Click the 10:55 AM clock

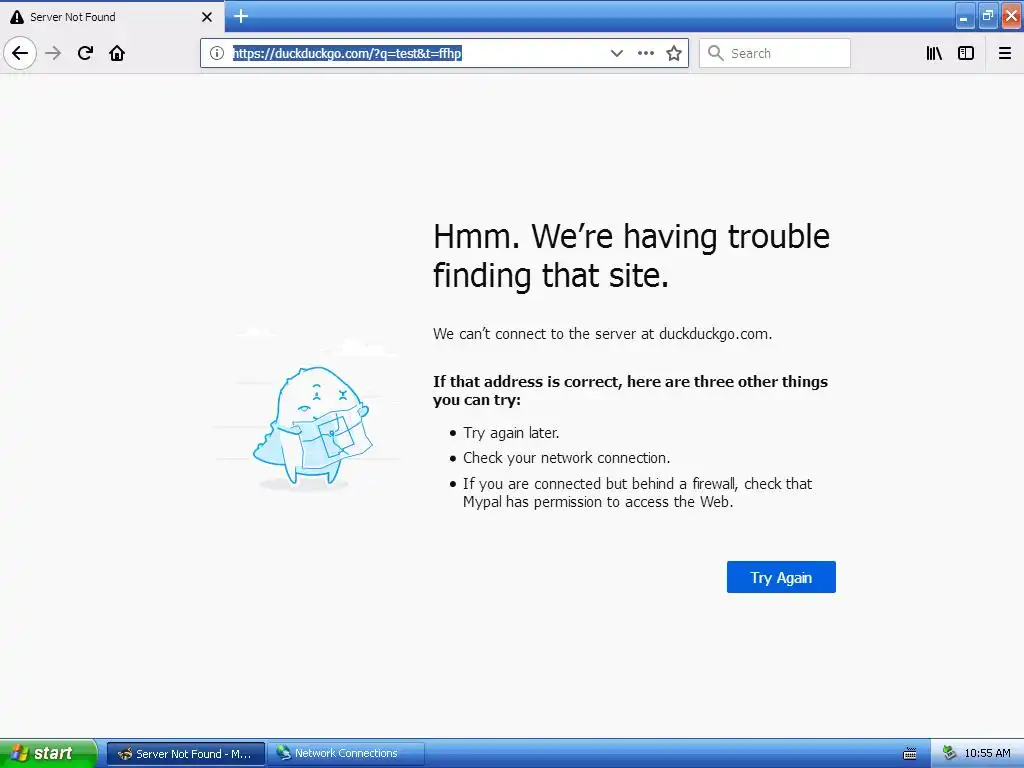[x=987, y=753]
